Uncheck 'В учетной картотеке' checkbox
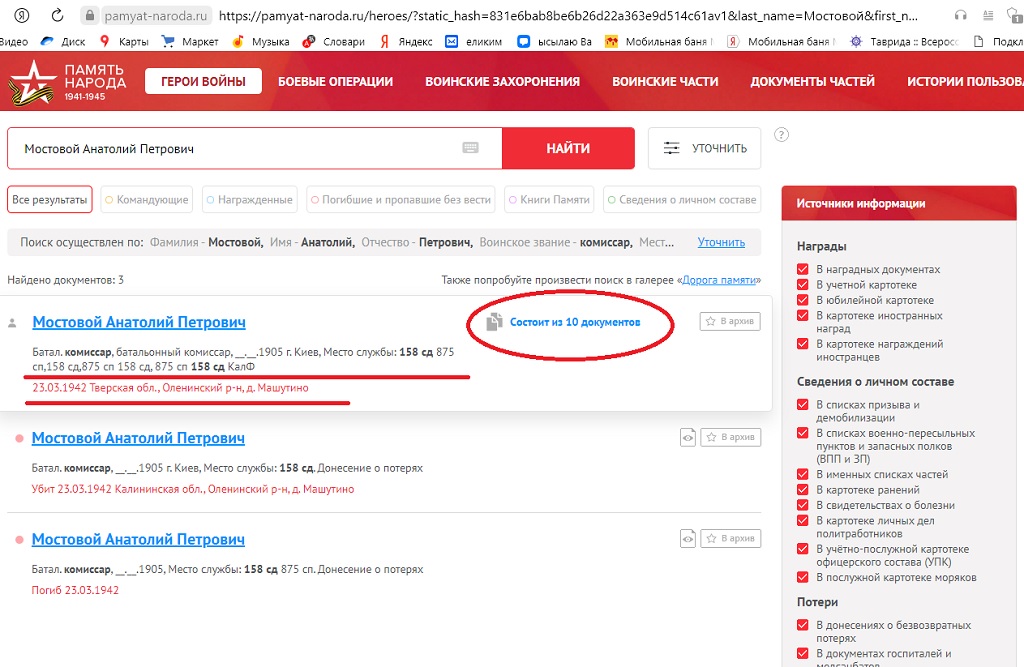1024x667 pixels. pos(803,285)
